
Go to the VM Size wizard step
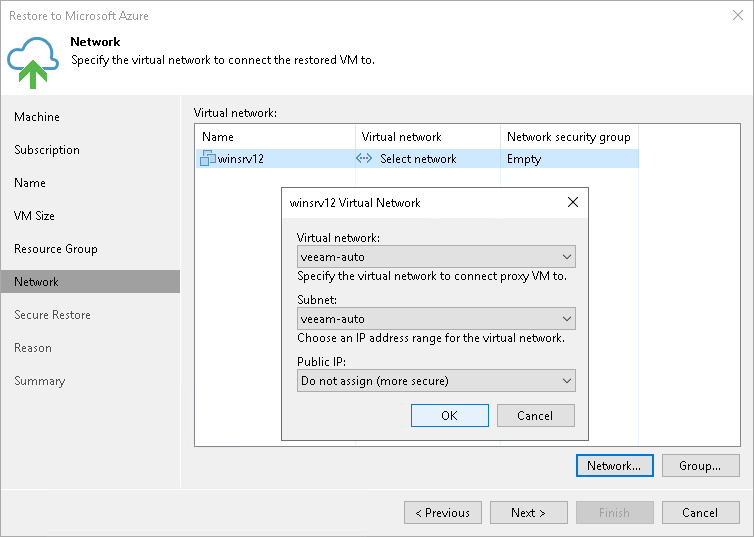tap(34, 216)
